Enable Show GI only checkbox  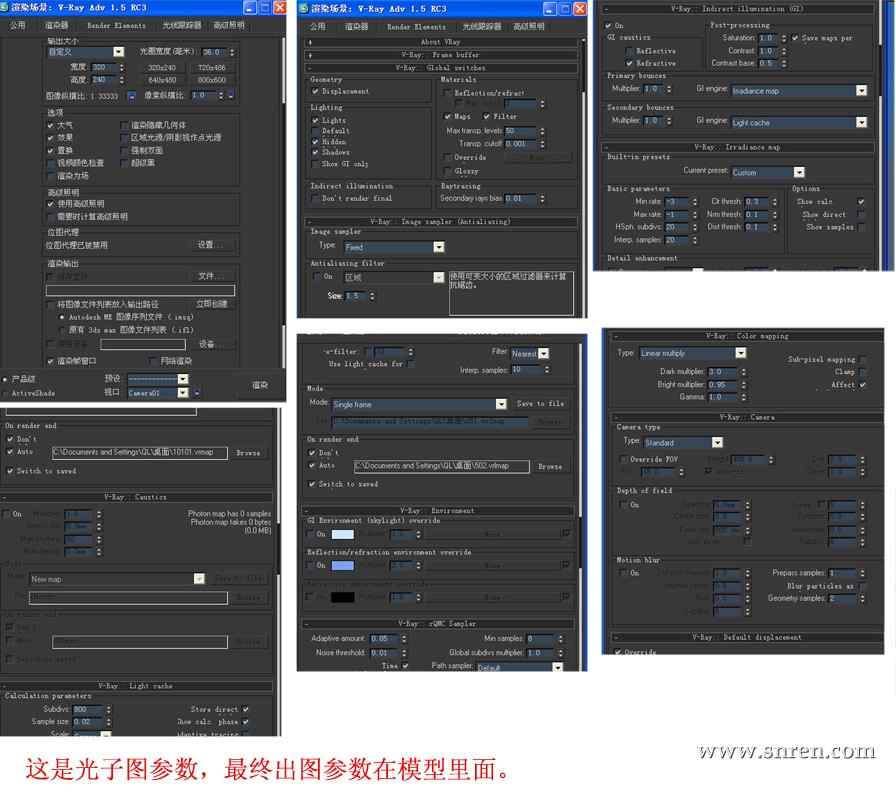coord(315,164)
